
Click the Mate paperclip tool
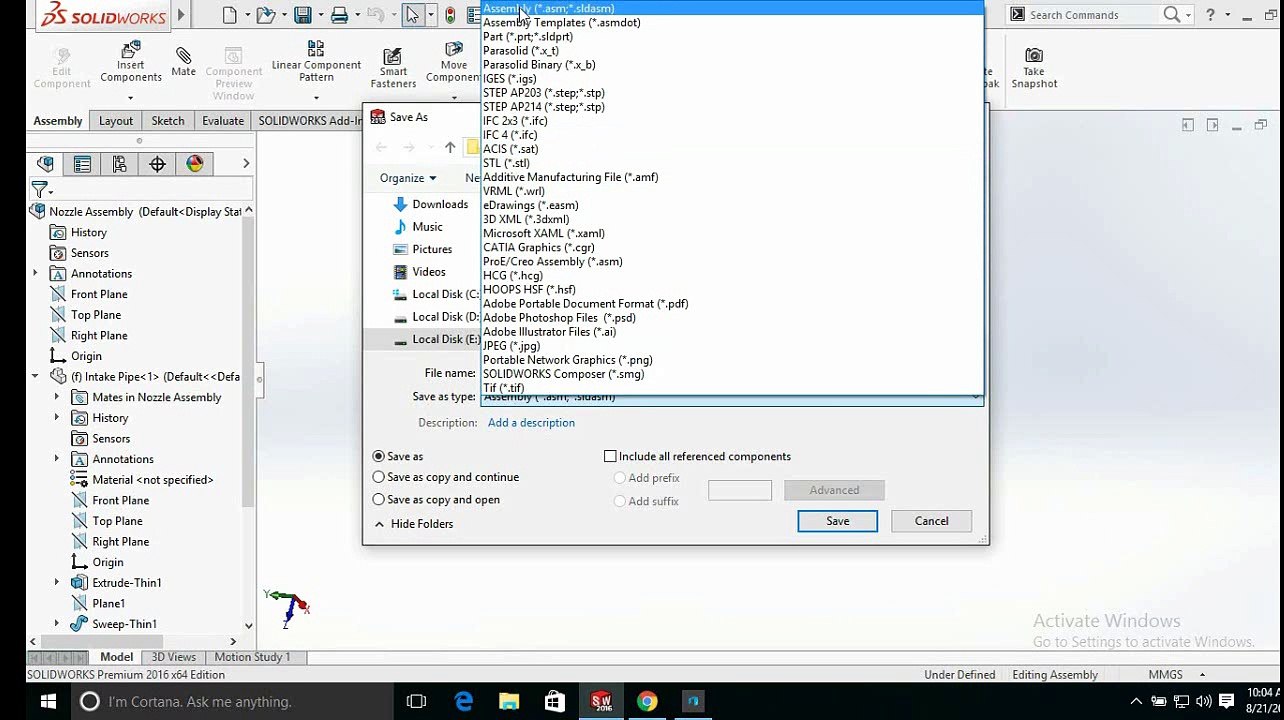(x=183, y=60)
